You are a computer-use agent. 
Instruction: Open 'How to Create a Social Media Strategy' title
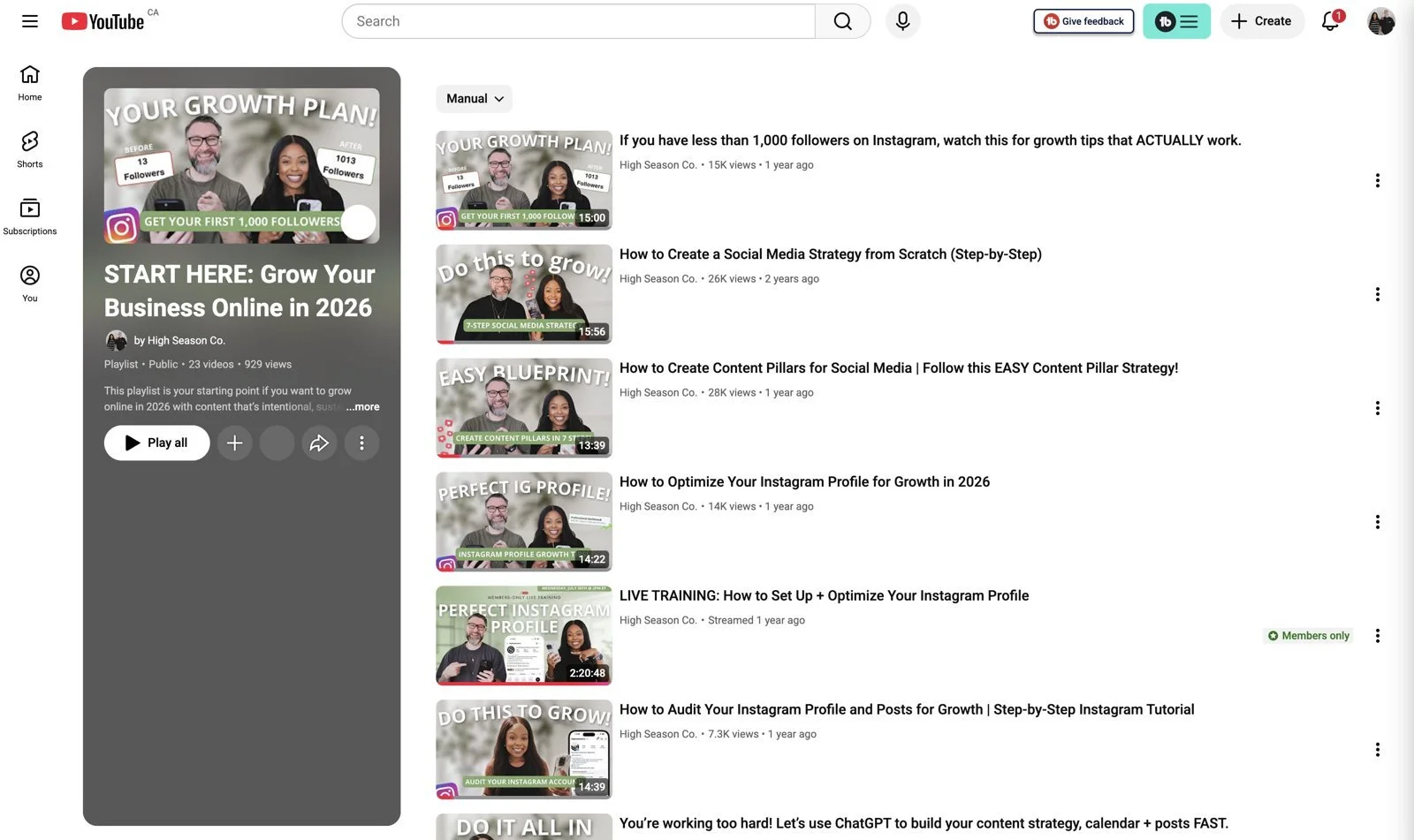831,254
